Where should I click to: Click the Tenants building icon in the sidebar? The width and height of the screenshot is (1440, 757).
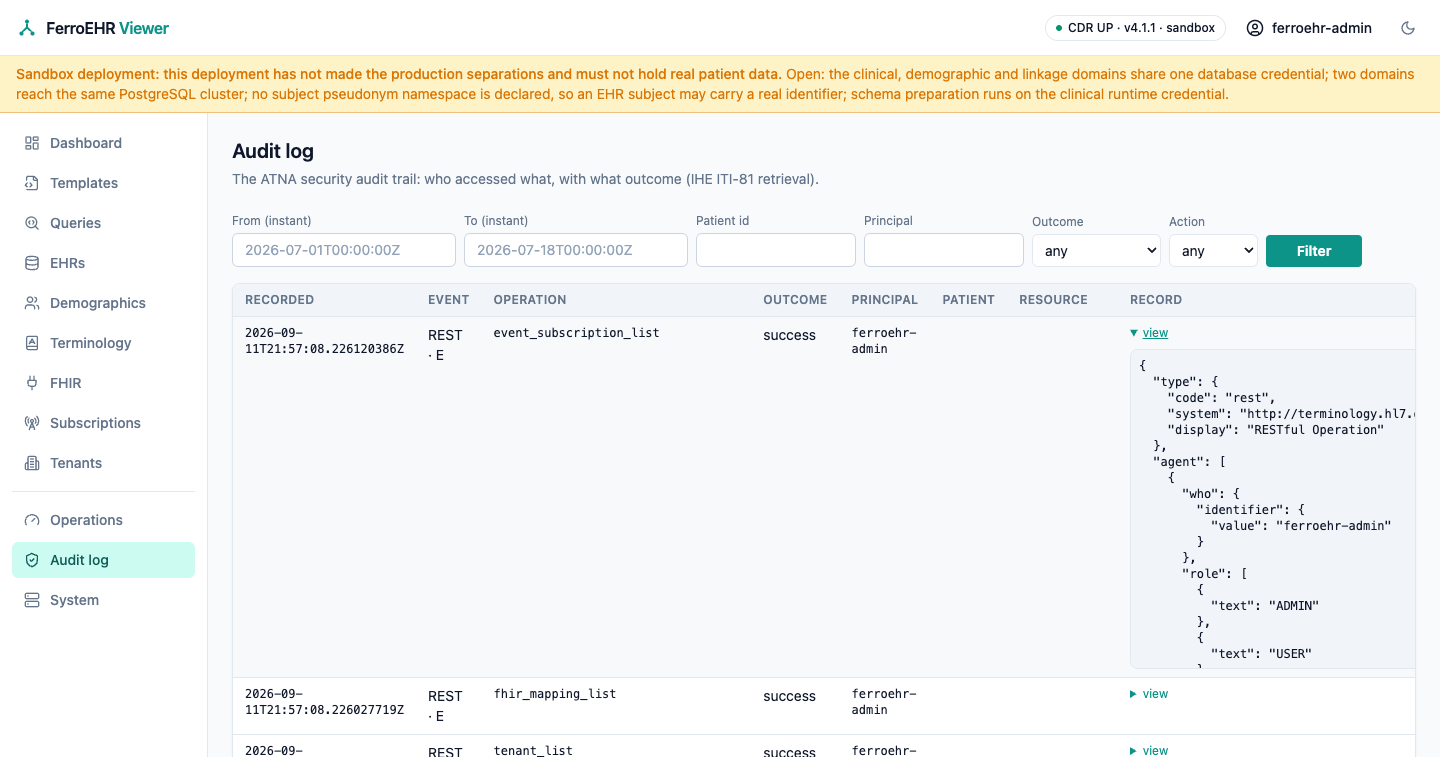[32, 463]
